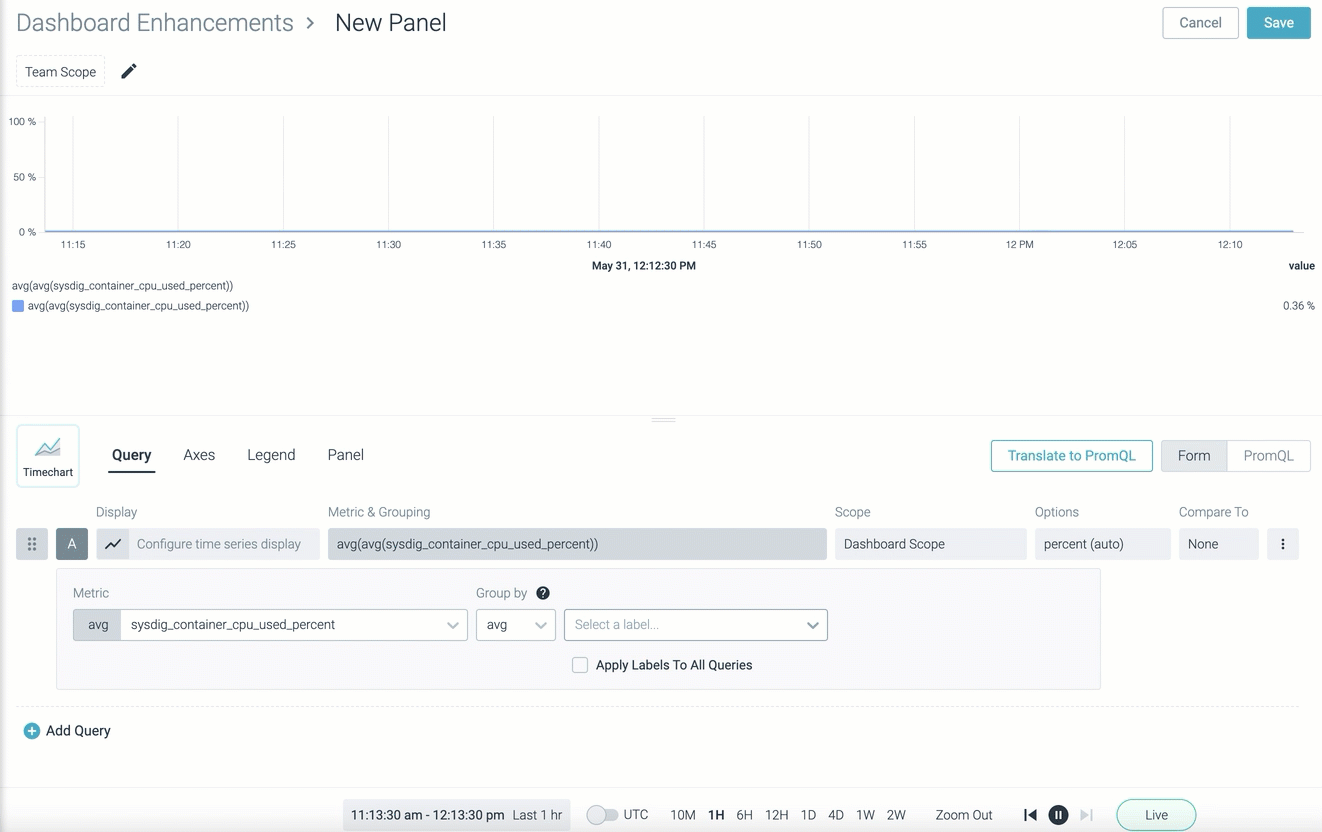Viewport: 1322px width, 832px height.
Task: Select the 10M time range
Action: tap(683, 815)
